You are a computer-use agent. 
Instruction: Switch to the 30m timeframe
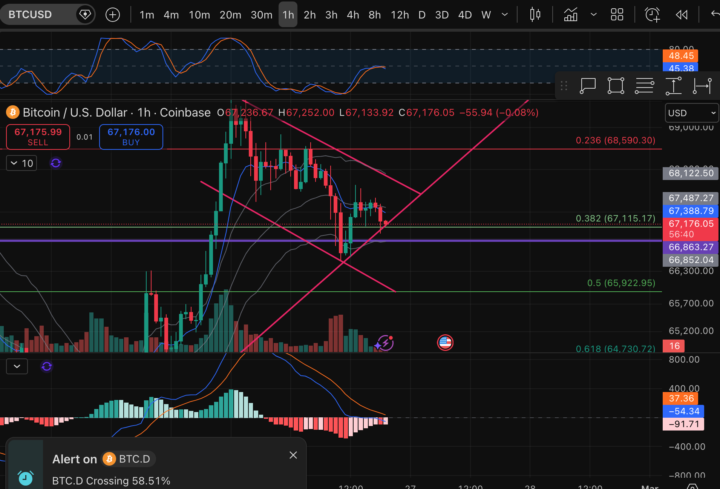pos(261,15)
